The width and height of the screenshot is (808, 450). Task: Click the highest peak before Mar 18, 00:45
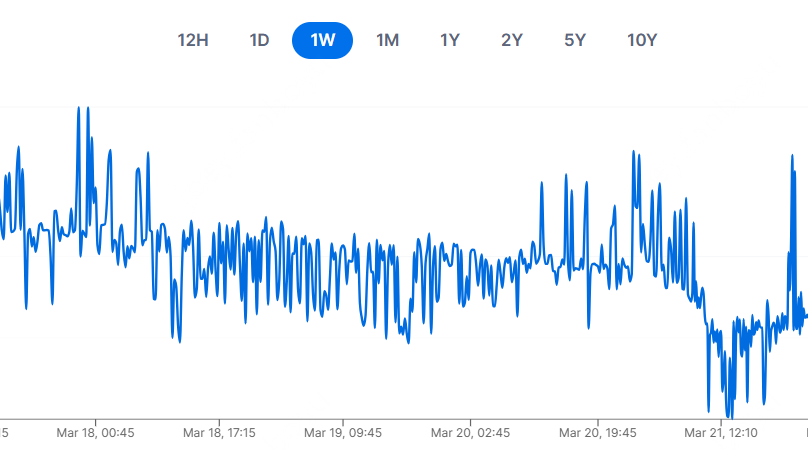coord(79,108)
